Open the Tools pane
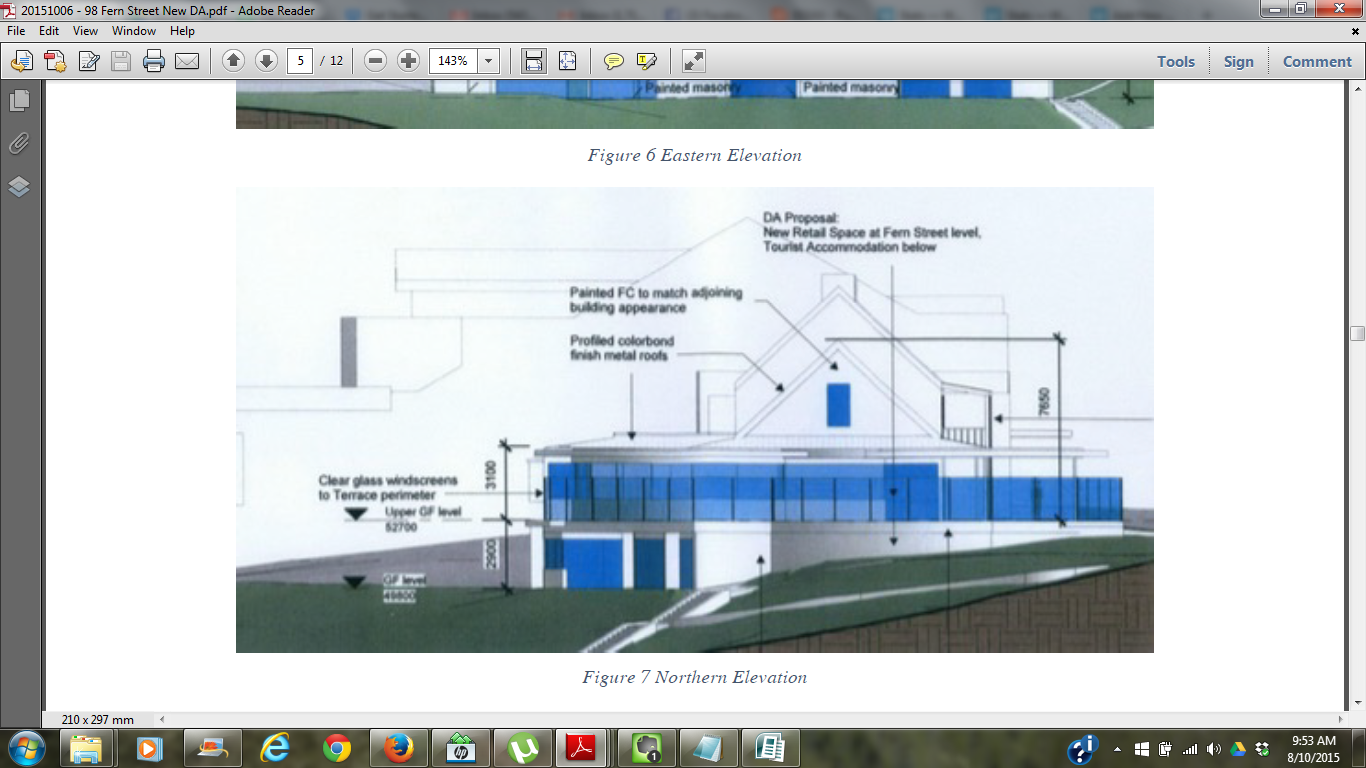Viewport: 1366px width, 768px height. coord(1176,61)
